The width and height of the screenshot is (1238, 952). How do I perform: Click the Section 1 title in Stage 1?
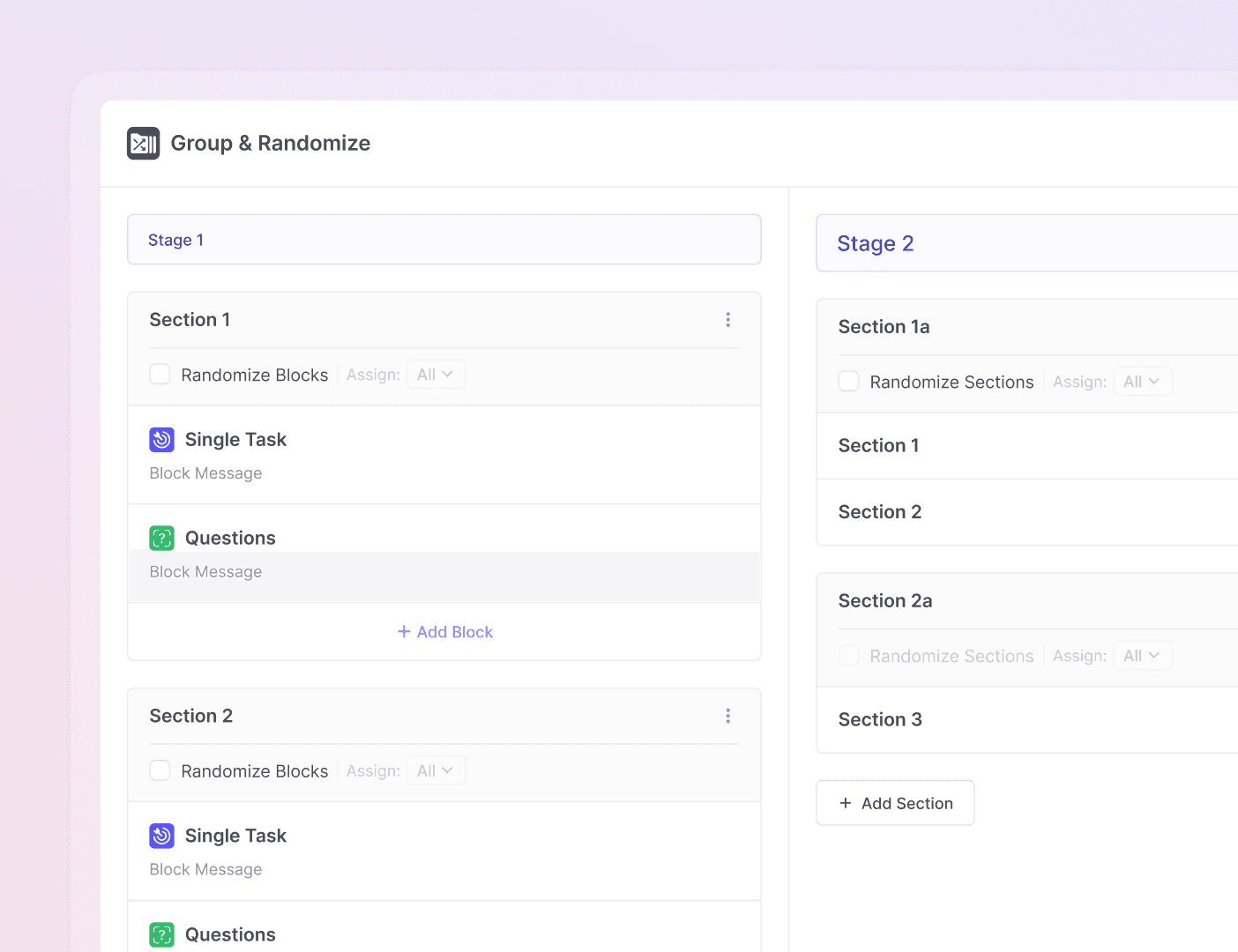pyautogui.click(x=190, y=320)
